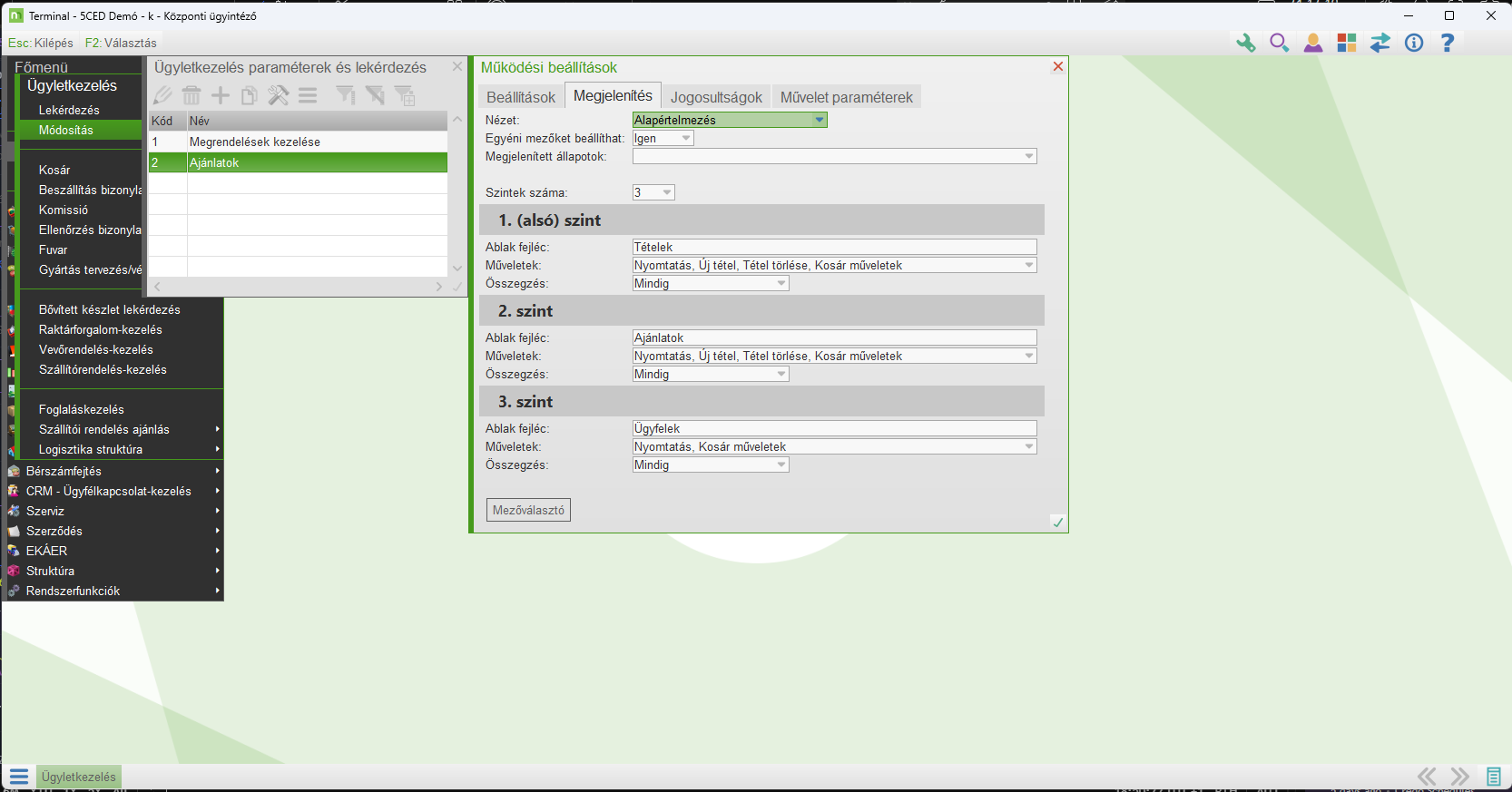The width and height of the screenshot is (1512, 792).
Task: Select the Módosítás menu item
Action: pos(81,130)
